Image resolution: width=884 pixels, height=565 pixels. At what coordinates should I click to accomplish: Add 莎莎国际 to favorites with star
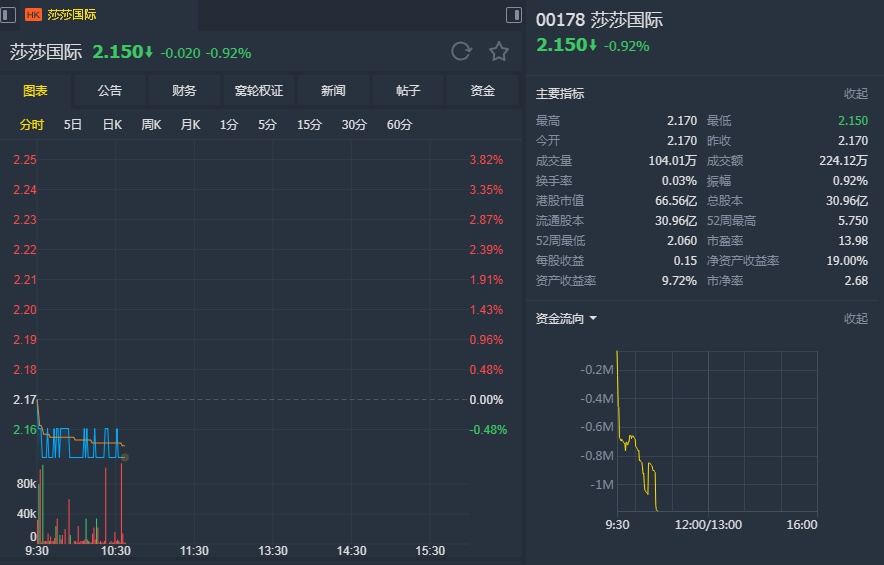(x=499, y=52)
